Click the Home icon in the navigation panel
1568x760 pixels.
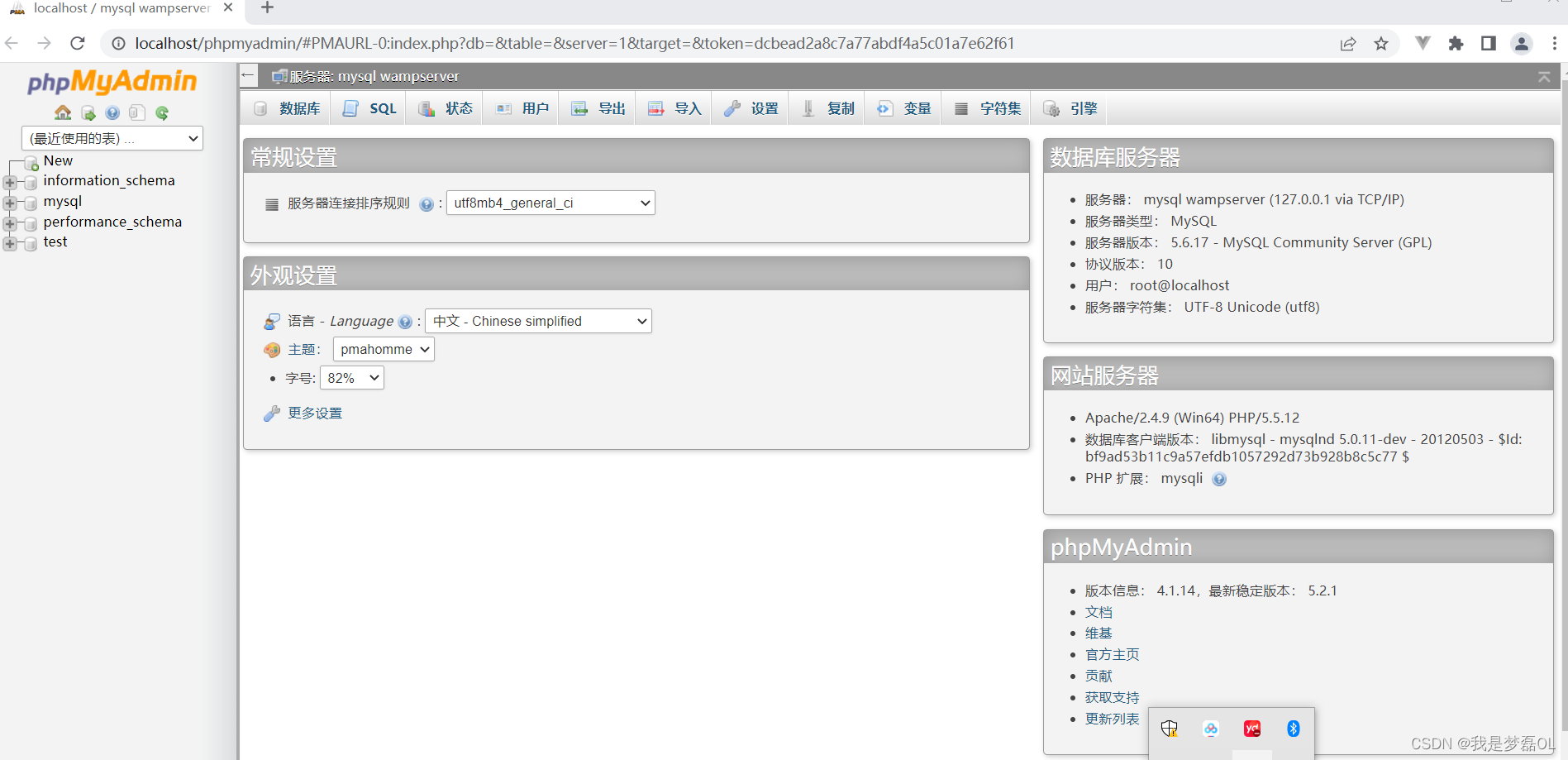63,112
